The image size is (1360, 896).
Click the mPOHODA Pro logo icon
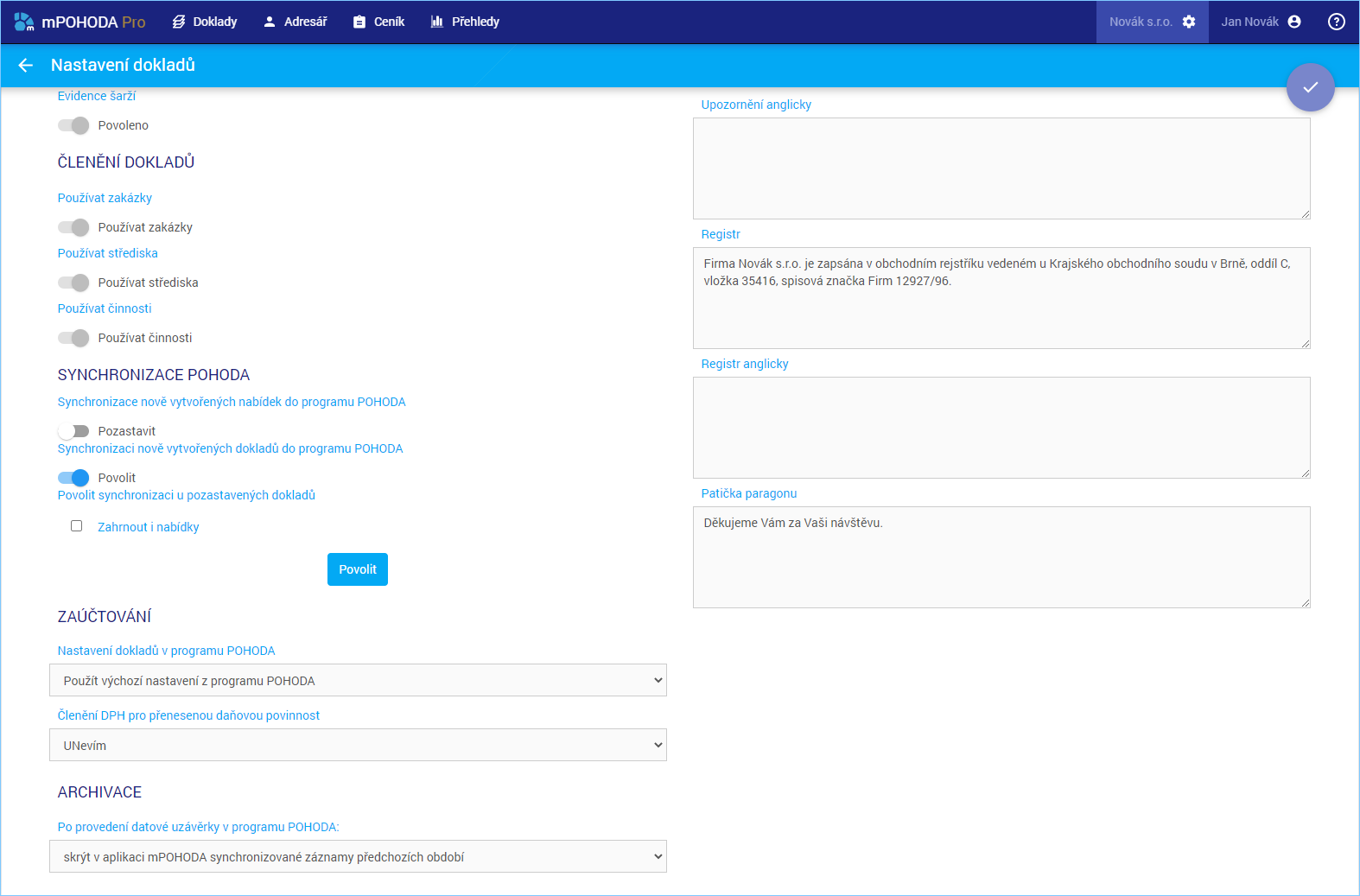click(x=24, y=22)
